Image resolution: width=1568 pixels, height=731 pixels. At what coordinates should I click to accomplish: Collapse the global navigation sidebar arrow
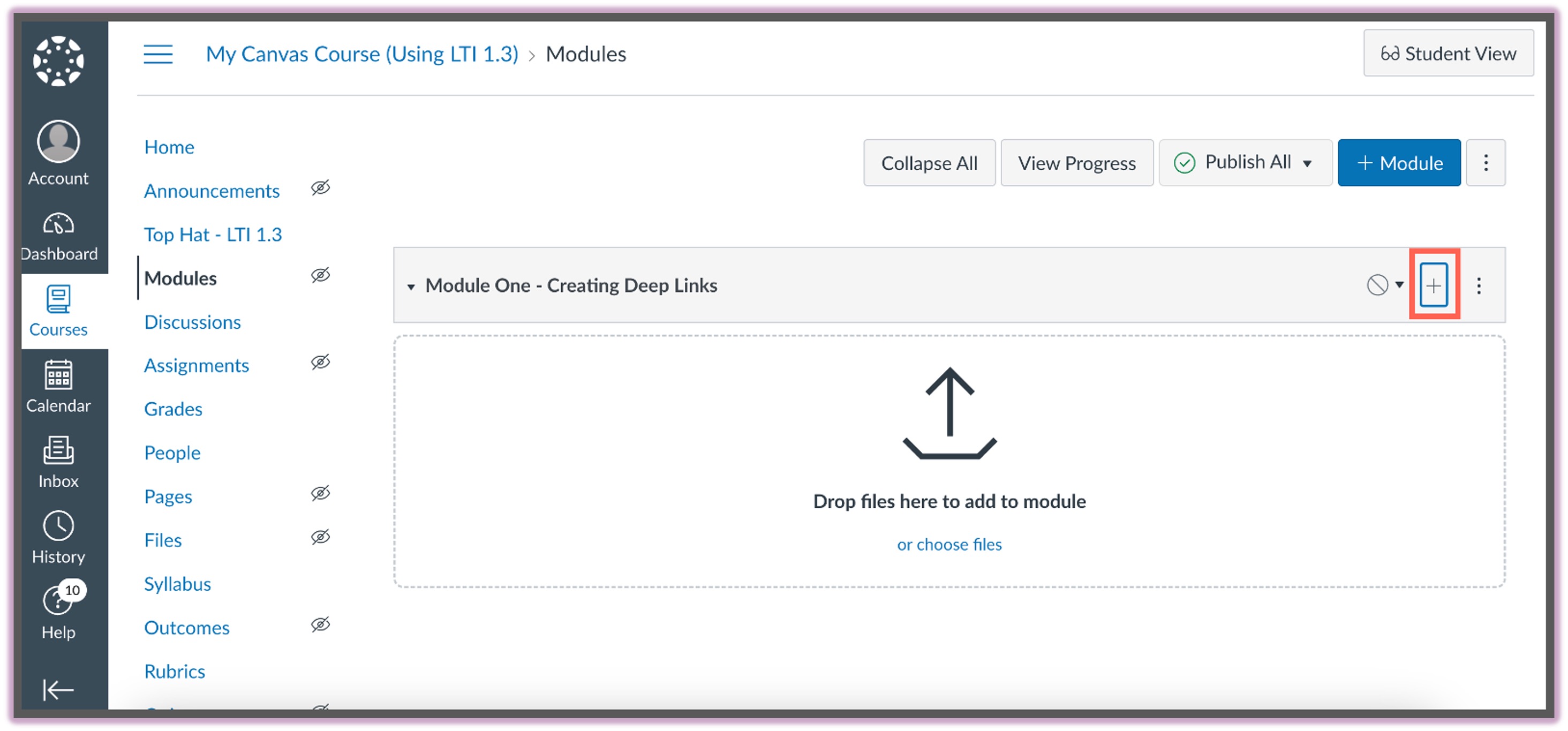(58, 690)
